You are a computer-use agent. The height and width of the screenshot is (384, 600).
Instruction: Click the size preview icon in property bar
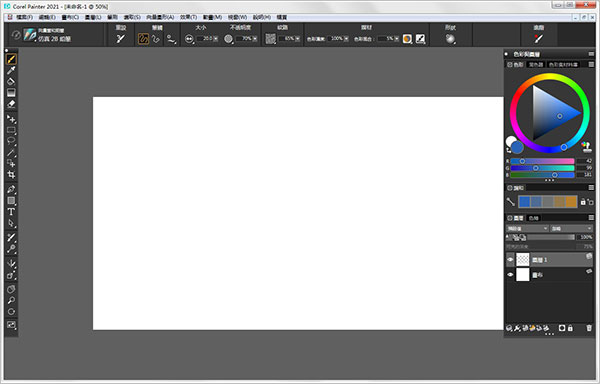click(189, 39)
